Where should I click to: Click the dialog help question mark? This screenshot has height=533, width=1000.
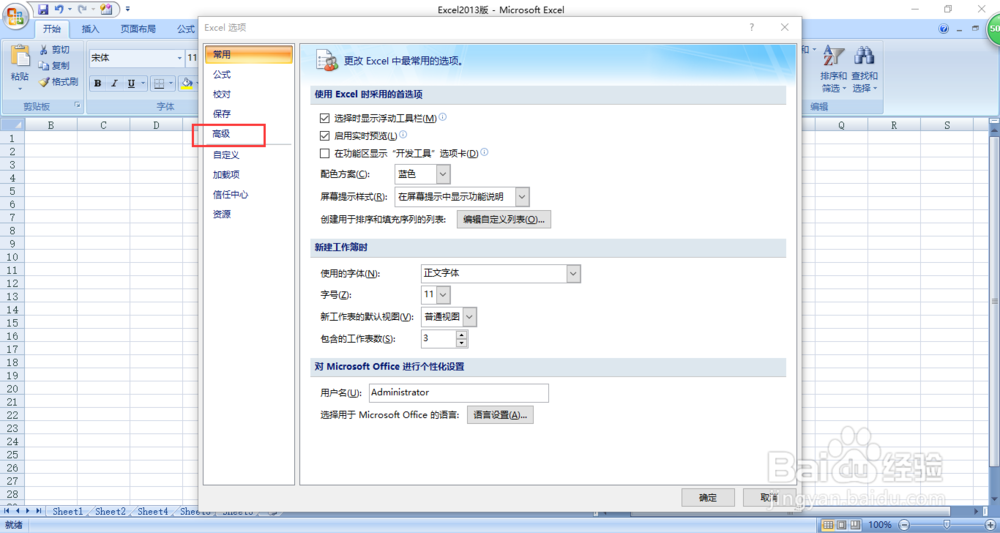coord(752,27)
